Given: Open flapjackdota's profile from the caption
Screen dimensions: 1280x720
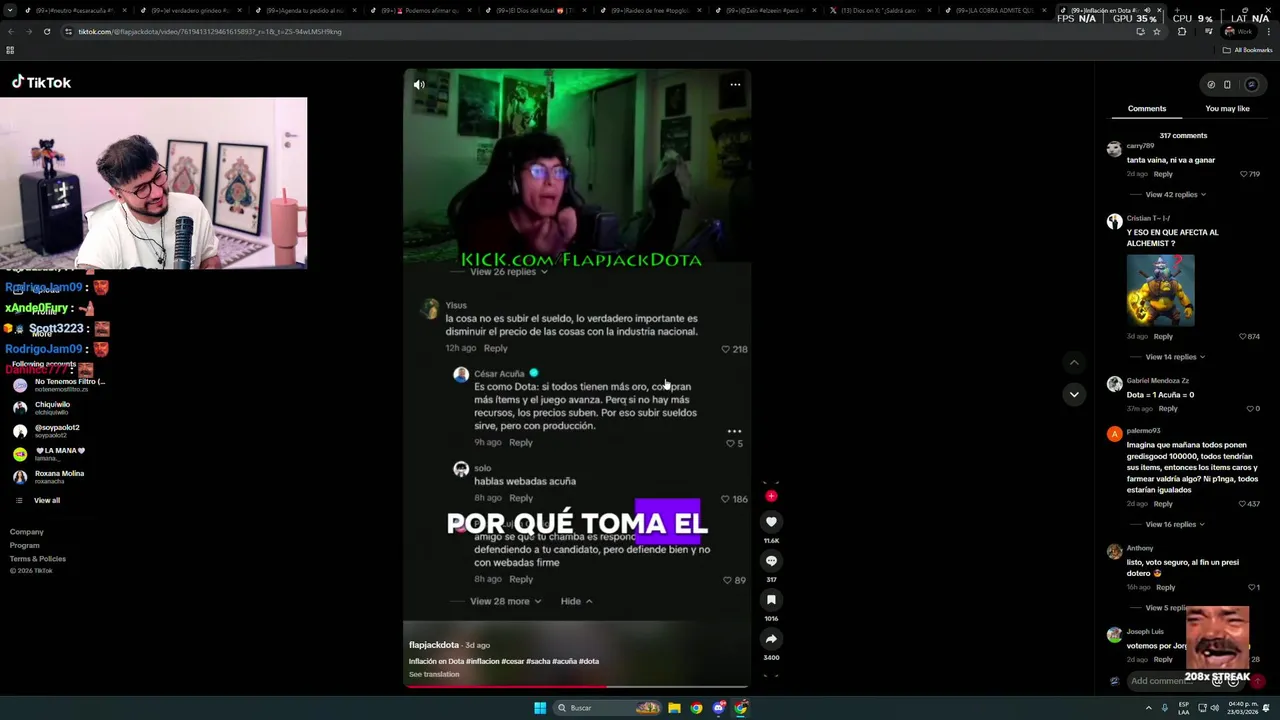Looking at the screenshot, I should tap(433, 645).
